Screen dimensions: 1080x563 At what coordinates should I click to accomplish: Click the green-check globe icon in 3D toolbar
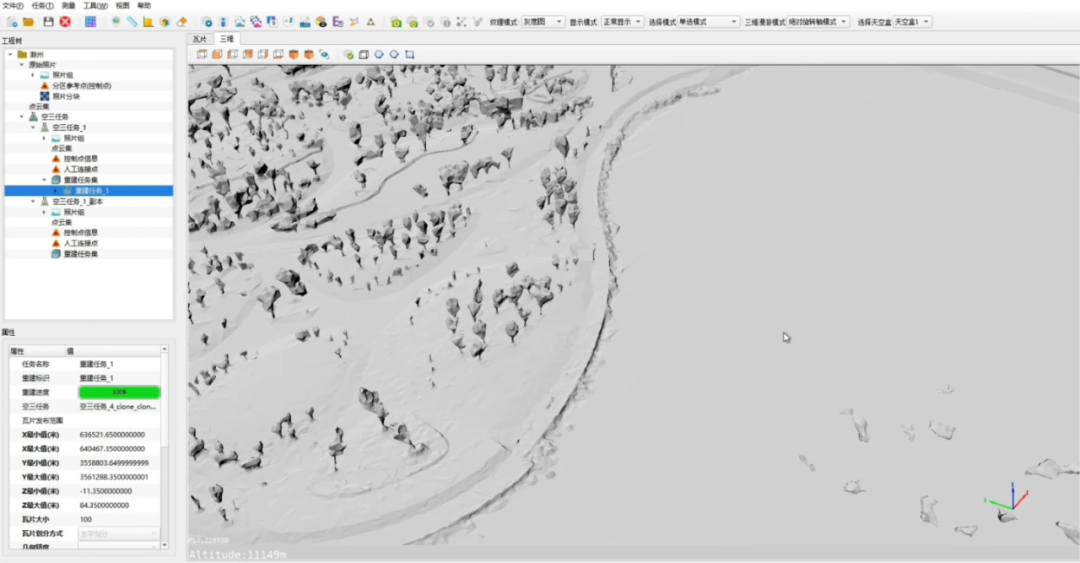tap(349, 54)
